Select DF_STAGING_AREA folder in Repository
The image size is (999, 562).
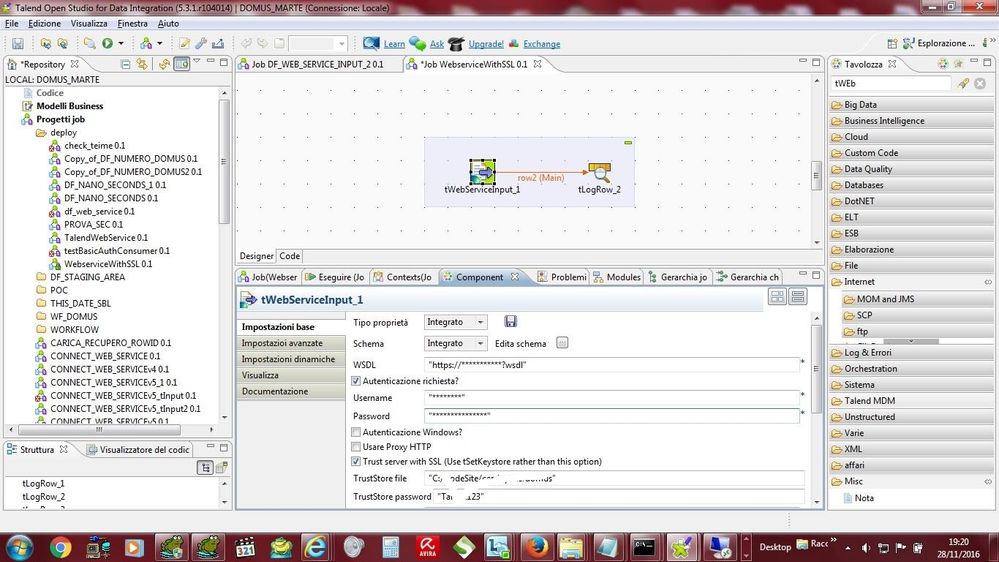click(87, 277)
